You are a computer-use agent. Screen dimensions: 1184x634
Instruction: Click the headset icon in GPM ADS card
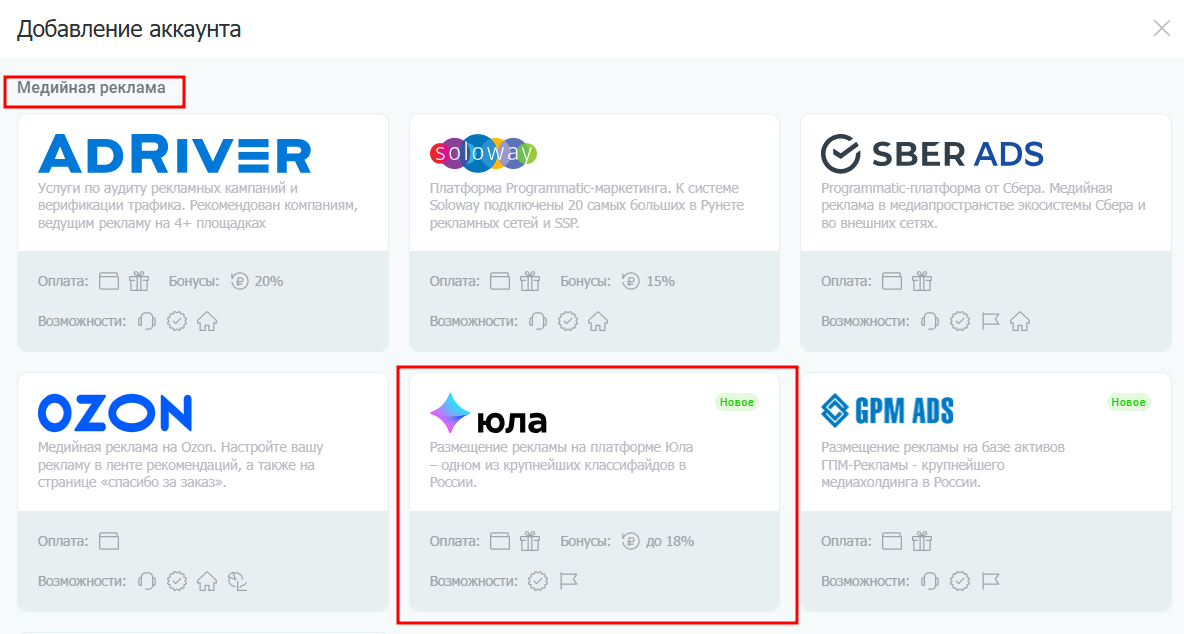coord(930,581)
